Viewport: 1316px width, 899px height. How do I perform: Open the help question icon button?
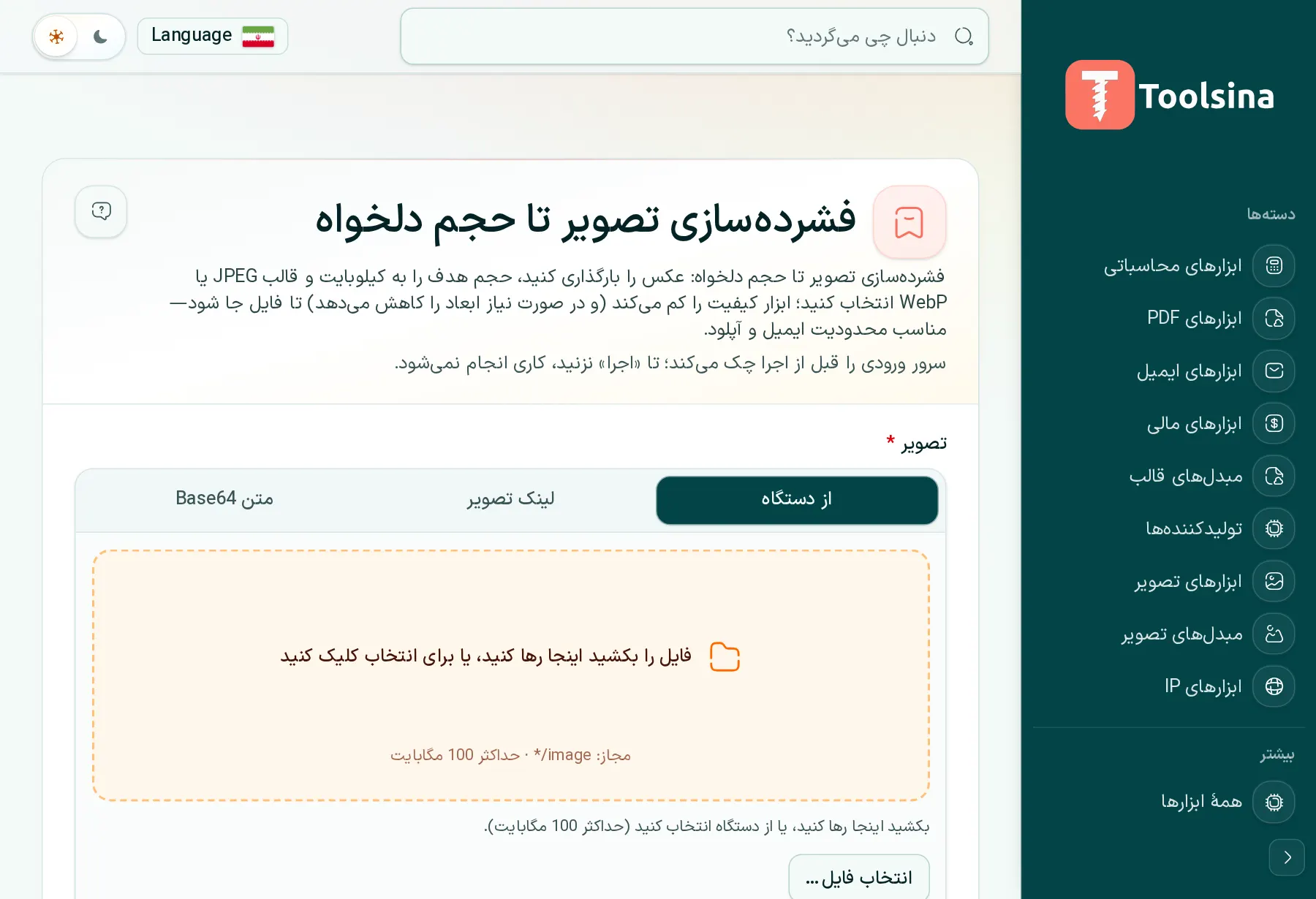coord(101,211)
